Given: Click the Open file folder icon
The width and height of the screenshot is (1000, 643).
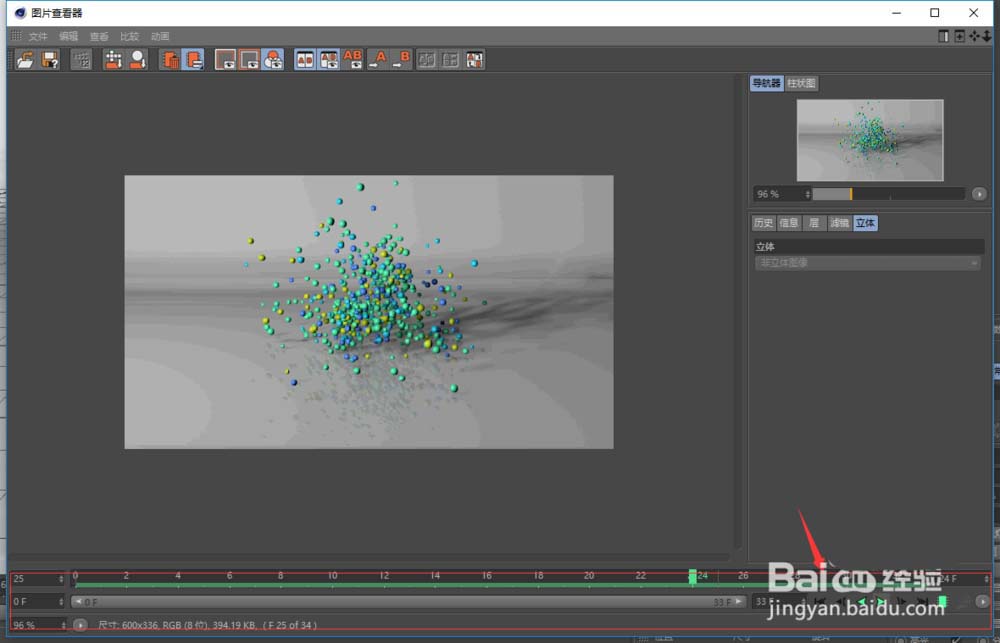Looking at the screenshot, I should pos(24,60).
